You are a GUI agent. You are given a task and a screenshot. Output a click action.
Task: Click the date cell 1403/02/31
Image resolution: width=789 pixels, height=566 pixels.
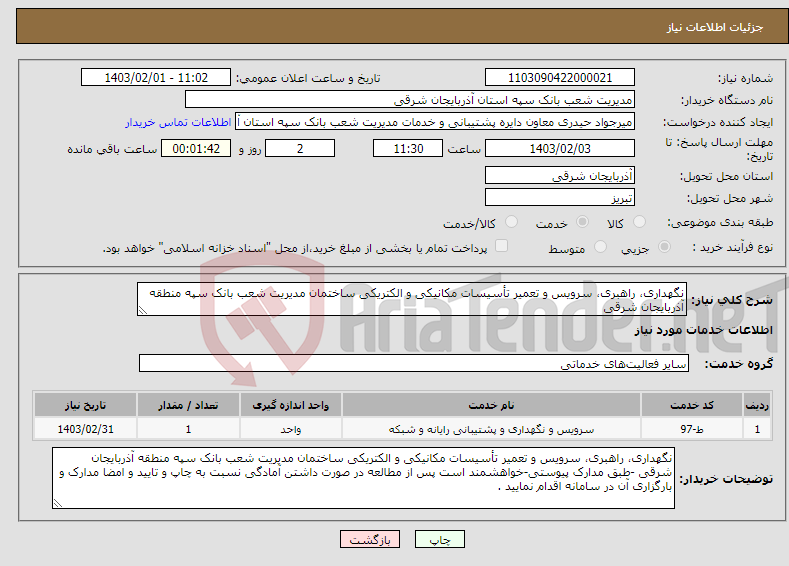[x=86, y=429]
